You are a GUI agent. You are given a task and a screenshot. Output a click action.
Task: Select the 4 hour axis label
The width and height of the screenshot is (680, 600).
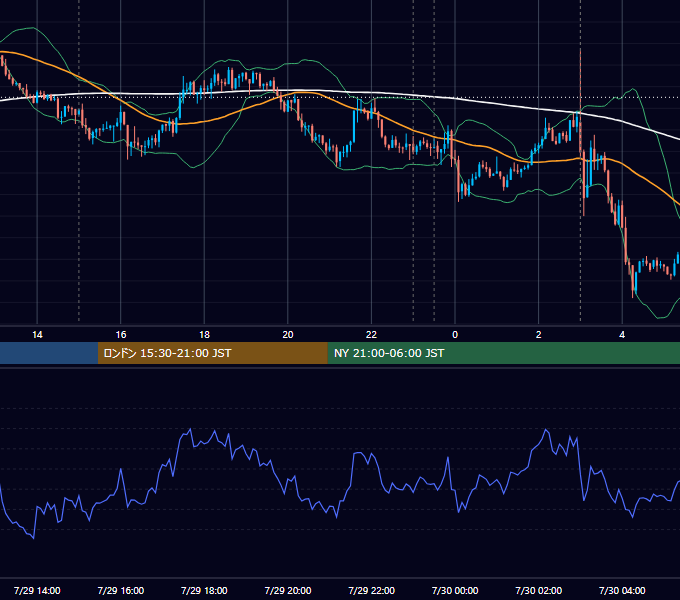(x=622, y=335)
